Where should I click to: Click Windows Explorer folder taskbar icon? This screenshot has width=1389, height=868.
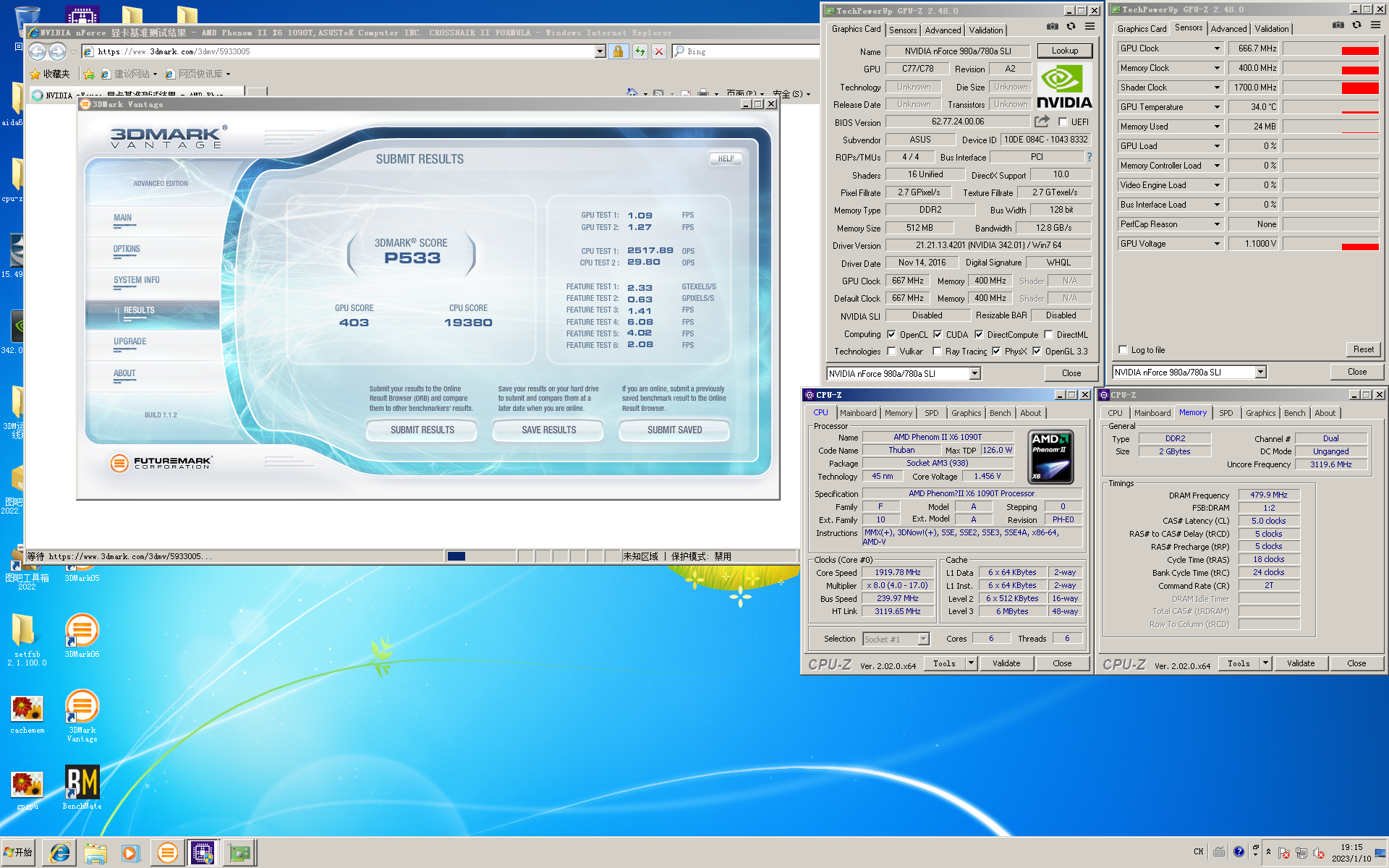coord(95,854)
